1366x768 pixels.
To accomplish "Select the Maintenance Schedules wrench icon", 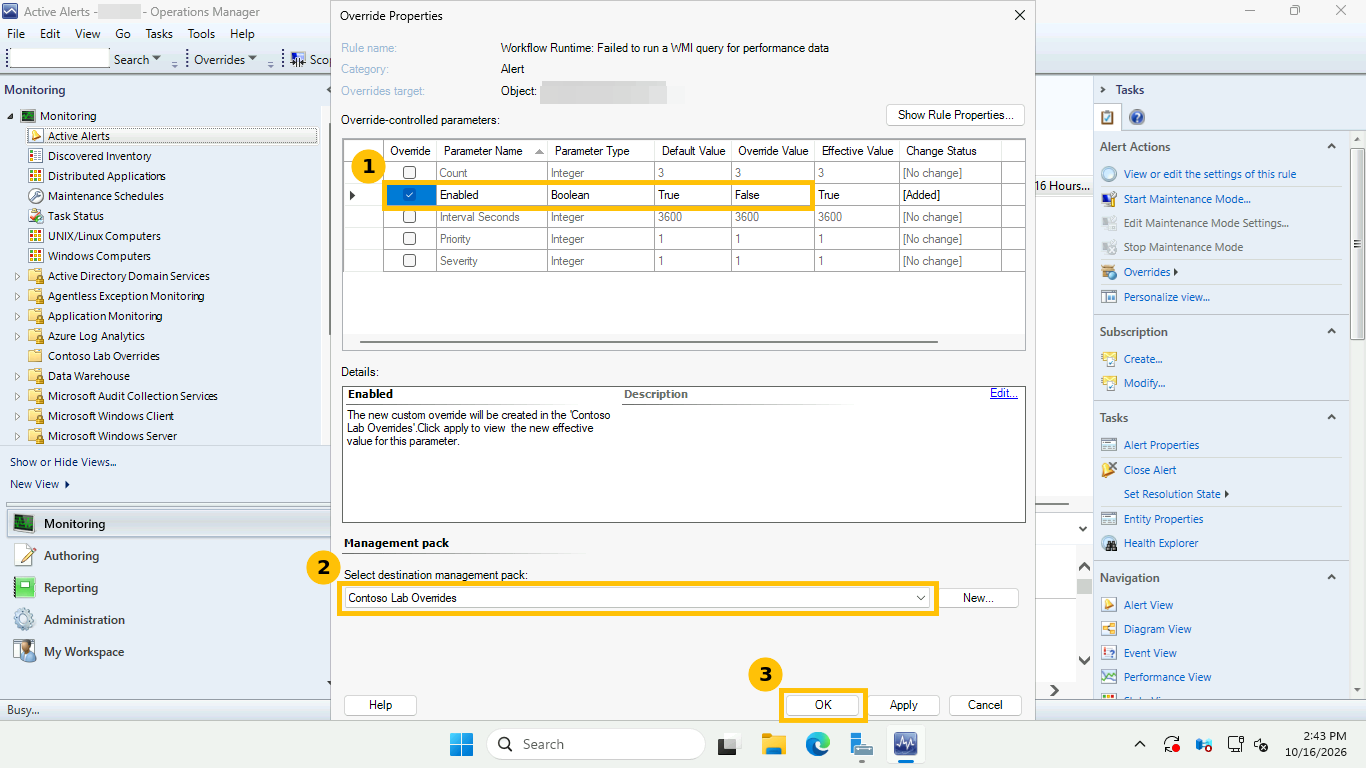I will click(36, 196).
